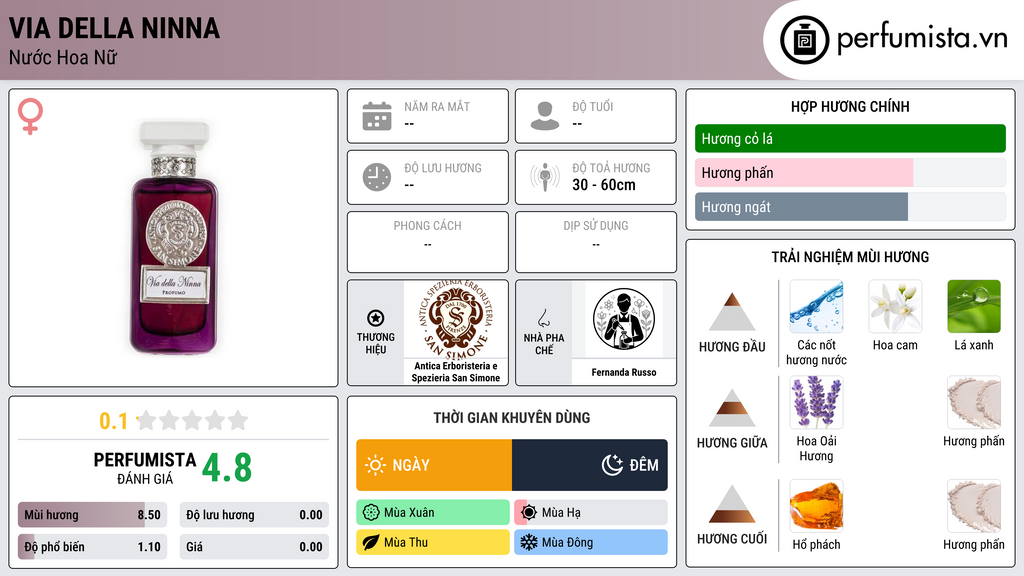This screenshot has height=576, width=1024.
Task: Click the Độ phổ biến 1.10 score bar
Action: click(93, 547)
